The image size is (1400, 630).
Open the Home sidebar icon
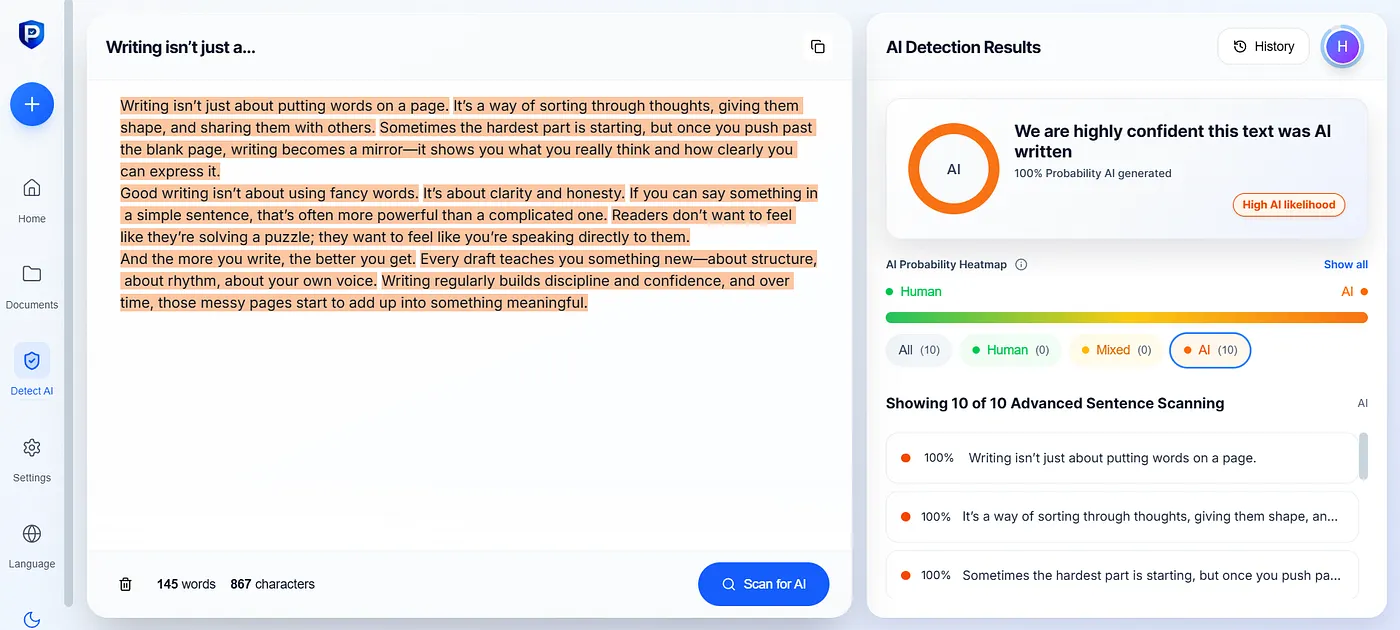tap(32, 188)
